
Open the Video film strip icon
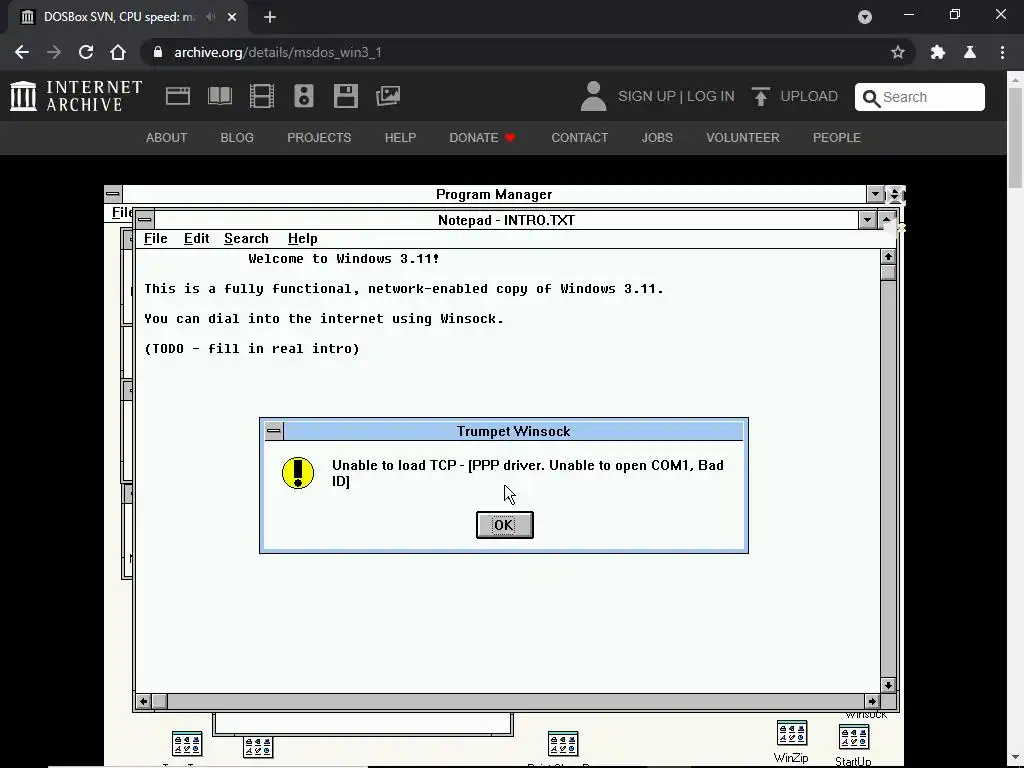pos(262,96)
